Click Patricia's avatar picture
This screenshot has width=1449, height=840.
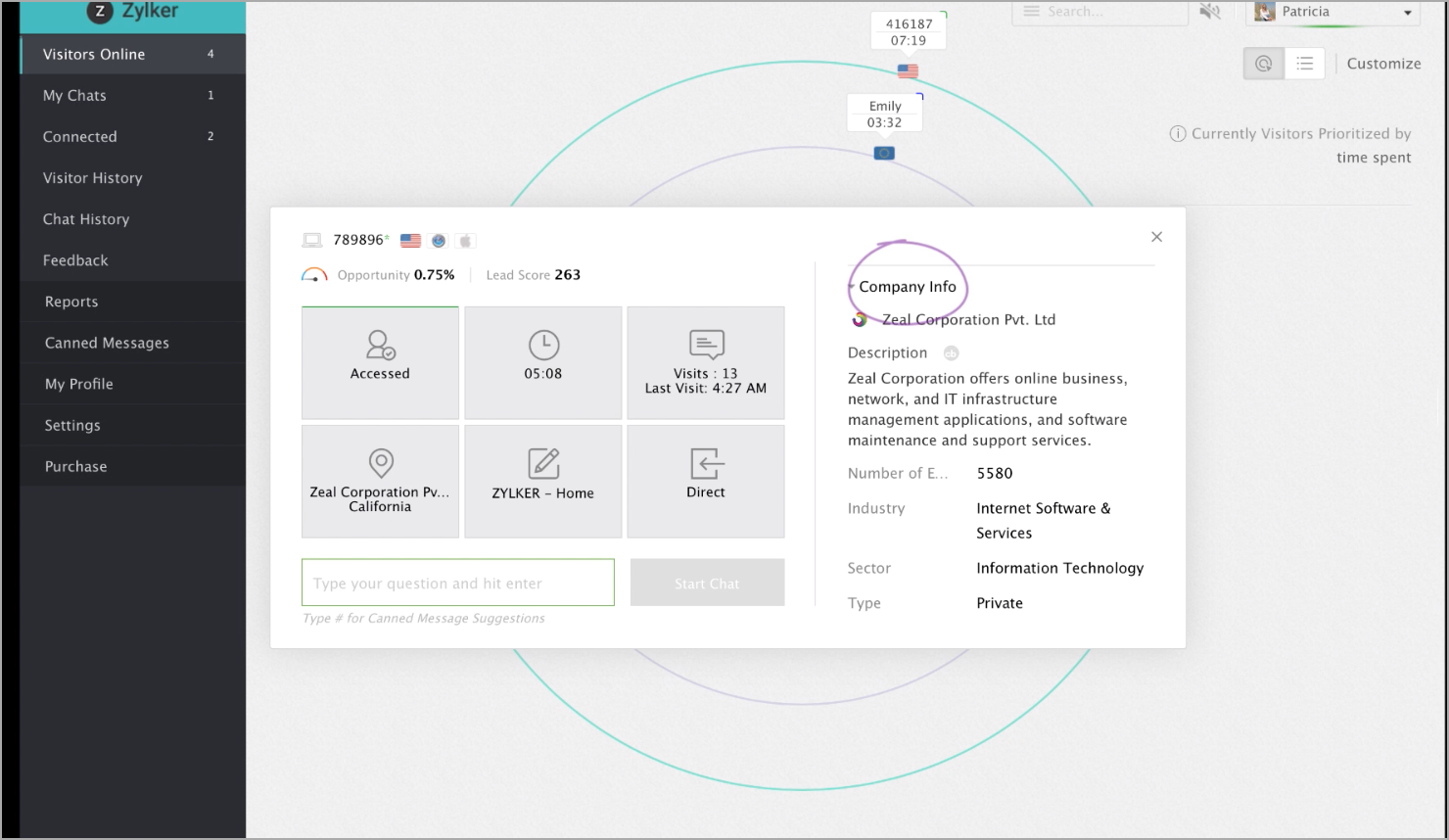1264,12
